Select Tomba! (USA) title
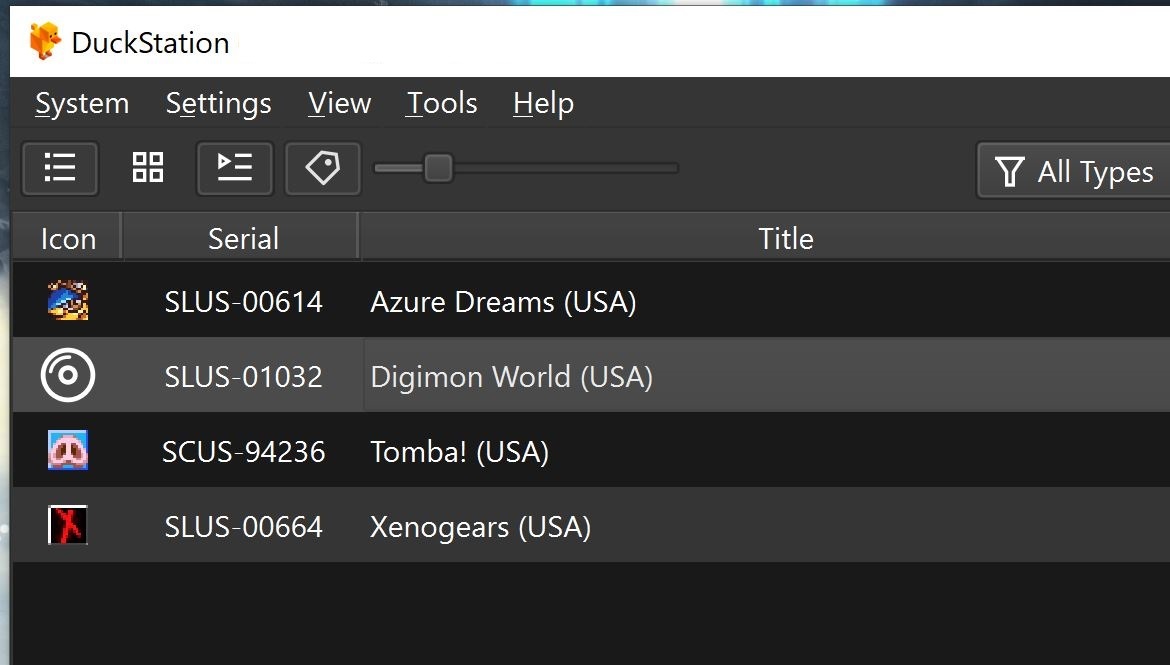 tap(460, 452)
